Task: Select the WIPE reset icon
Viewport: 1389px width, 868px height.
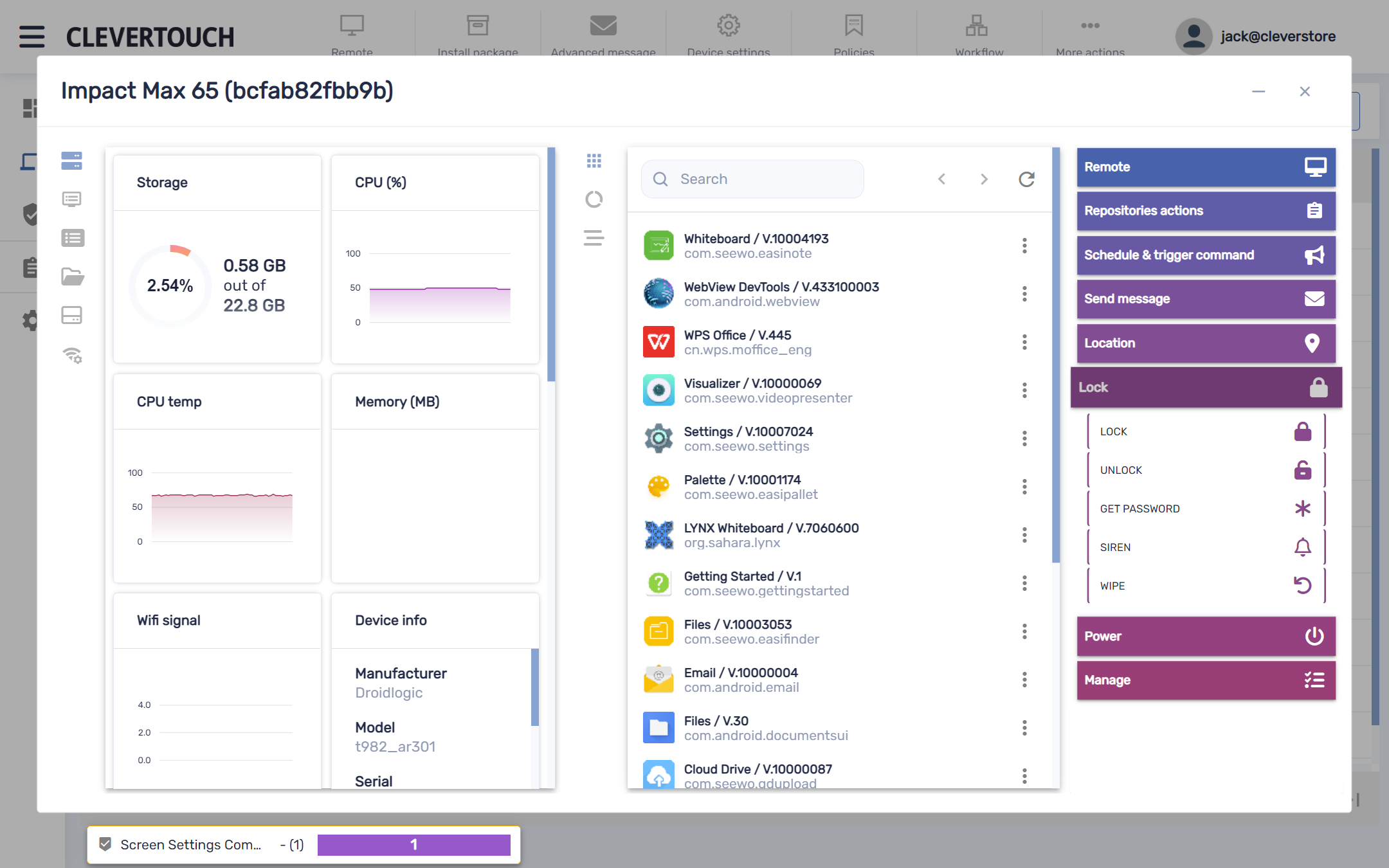Action: tap(1303, 586)
